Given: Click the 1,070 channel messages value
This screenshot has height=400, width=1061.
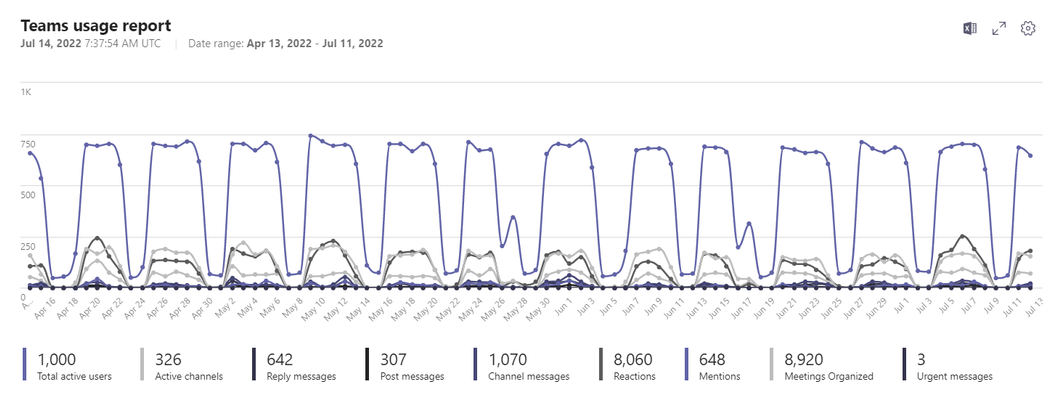Looking at the screenshot, I should coord(507,359).
